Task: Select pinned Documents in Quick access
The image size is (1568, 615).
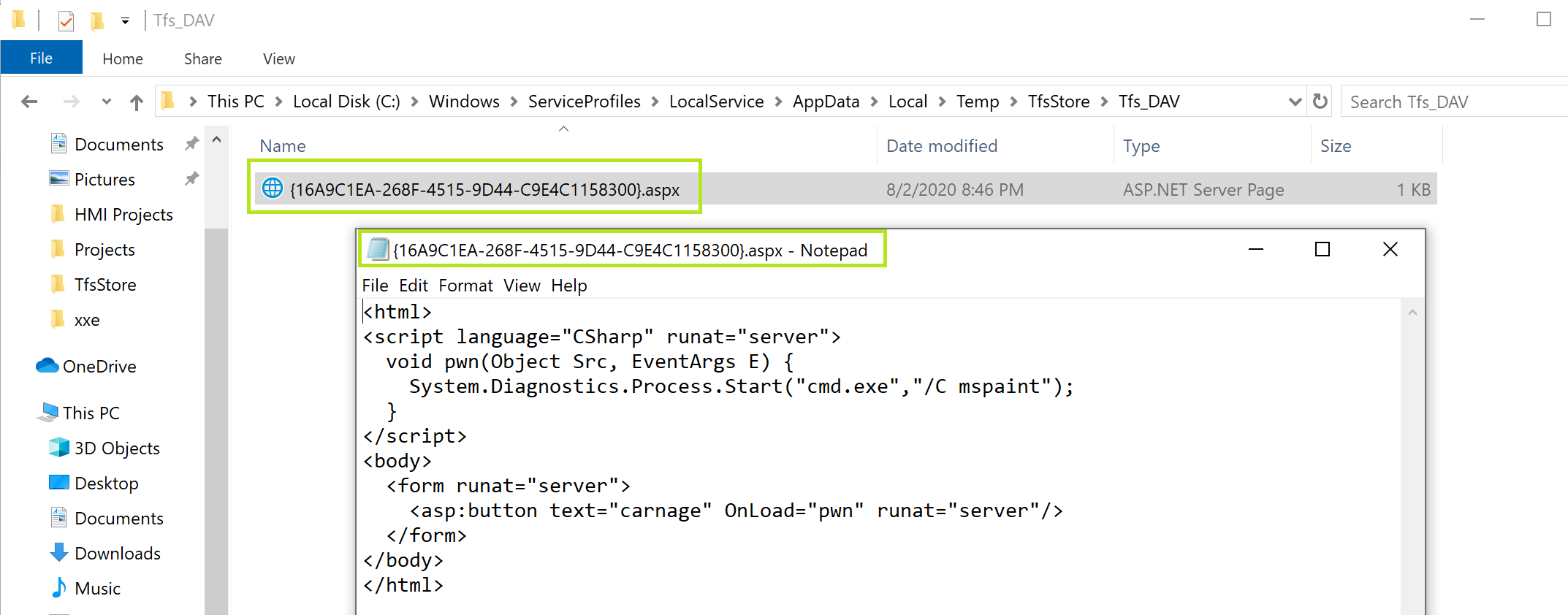Action: click(119, 145)
